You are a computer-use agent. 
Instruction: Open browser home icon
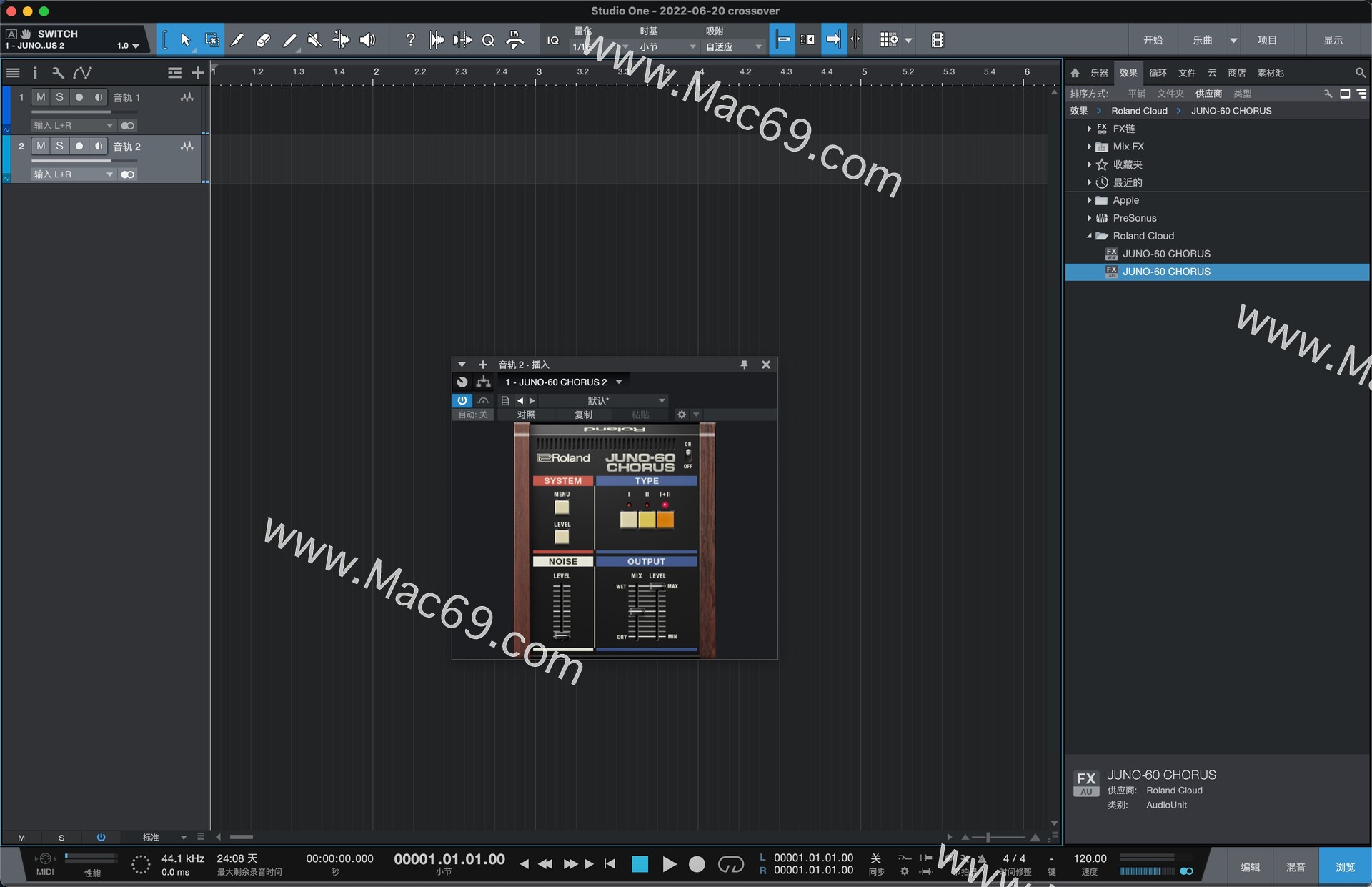point(1075,73)
